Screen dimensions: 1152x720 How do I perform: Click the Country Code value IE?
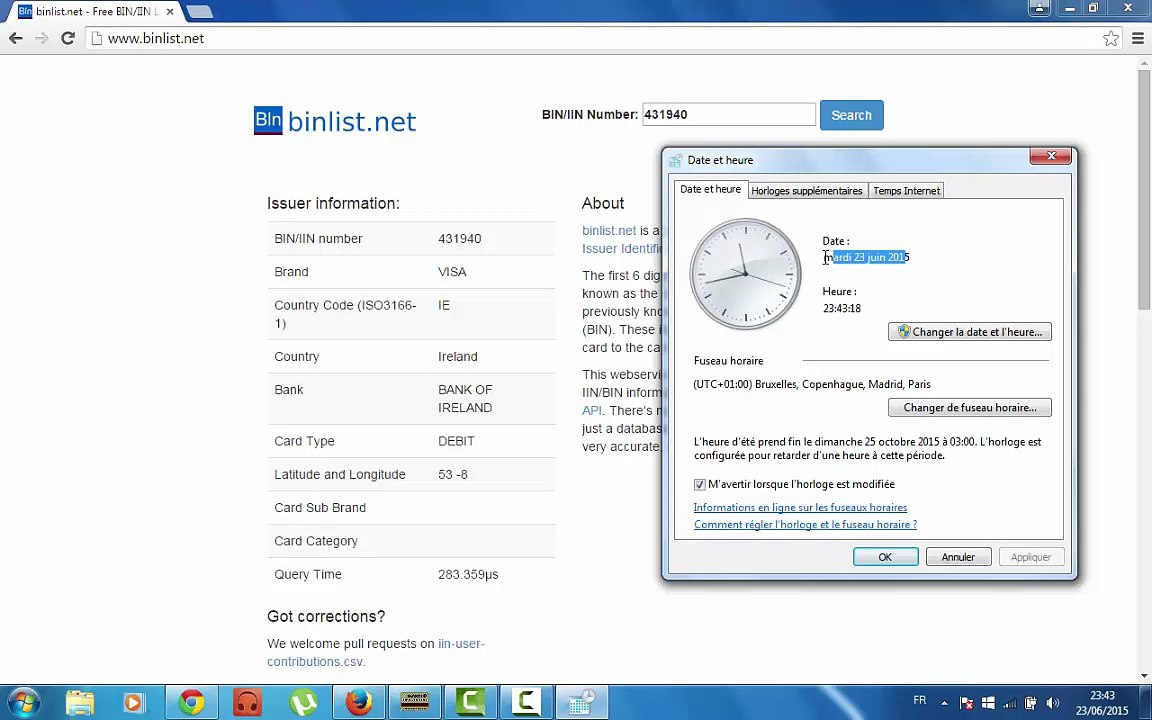444,305
